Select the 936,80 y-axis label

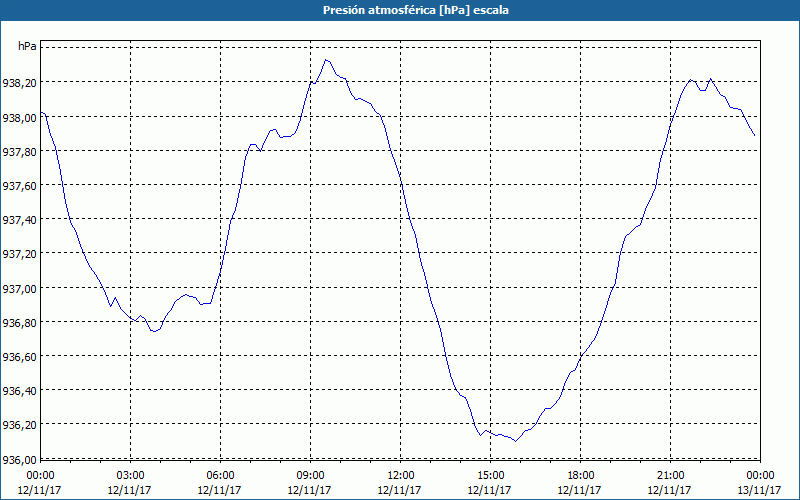pos(19,322)
